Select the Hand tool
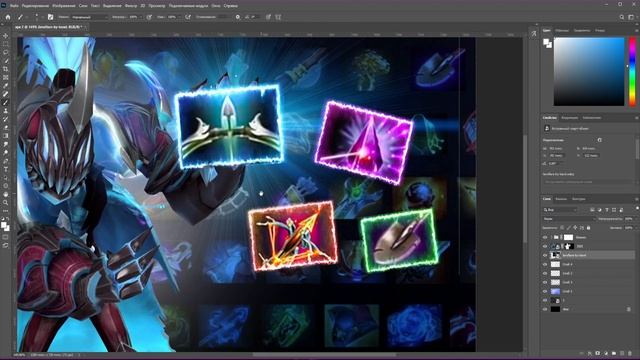 pyautogui.click(x=6, y=194)
